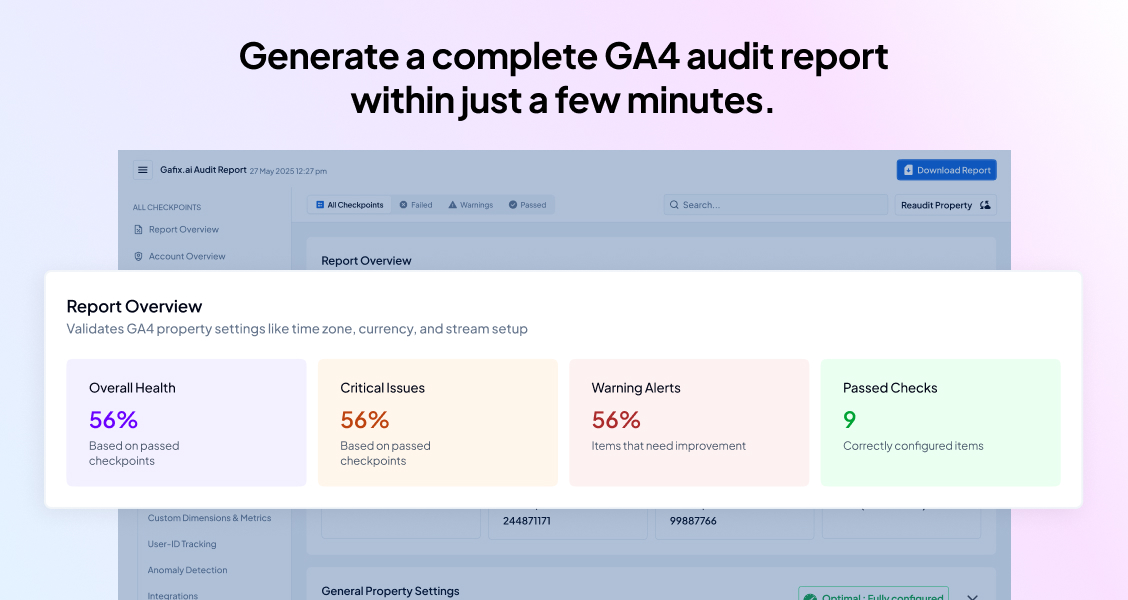Click the Reaudit Property button
This screenshot has width=1128, height=600.
(x=945, y=205)
